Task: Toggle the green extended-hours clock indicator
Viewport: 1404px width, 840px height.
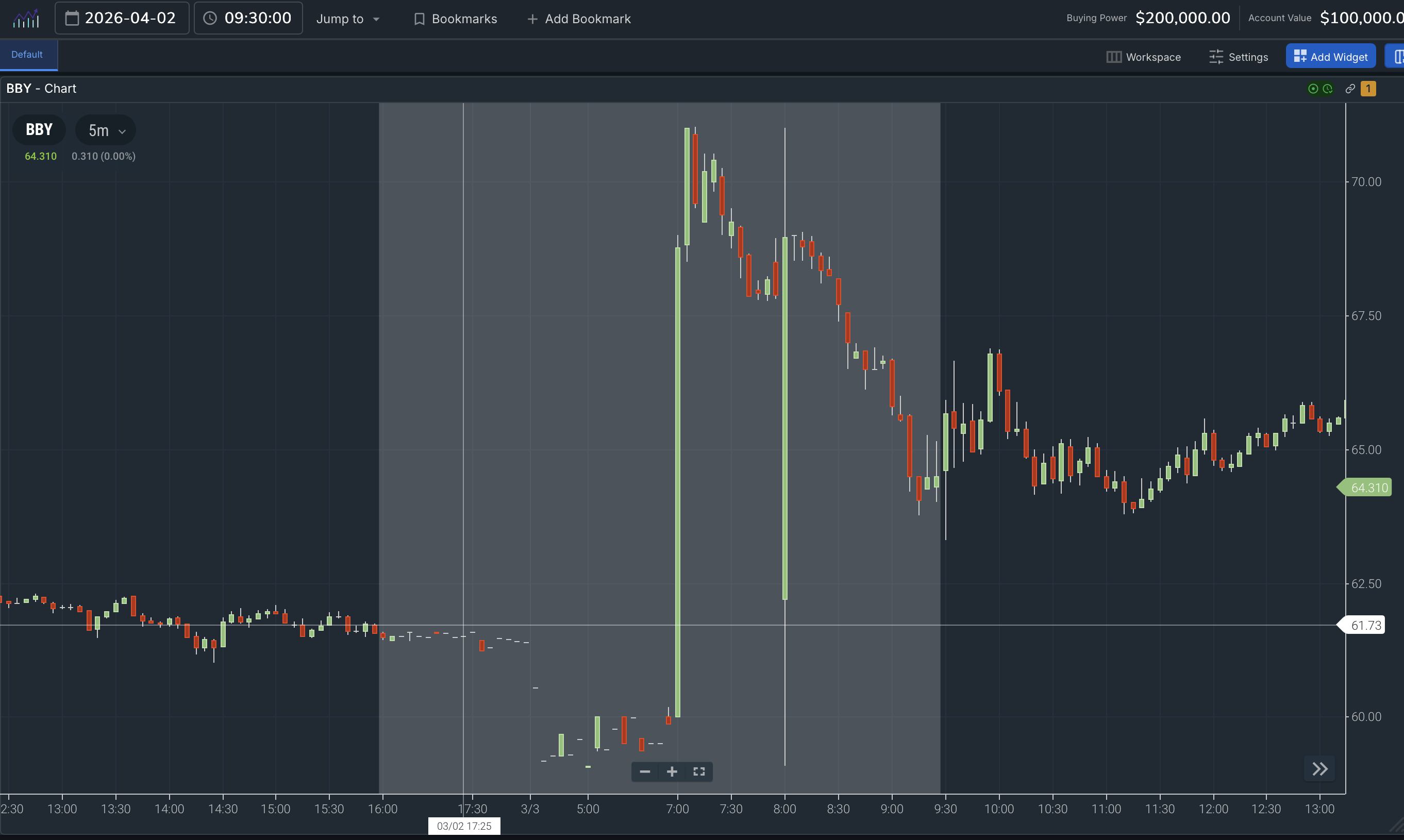Action: click(1328, 89)
